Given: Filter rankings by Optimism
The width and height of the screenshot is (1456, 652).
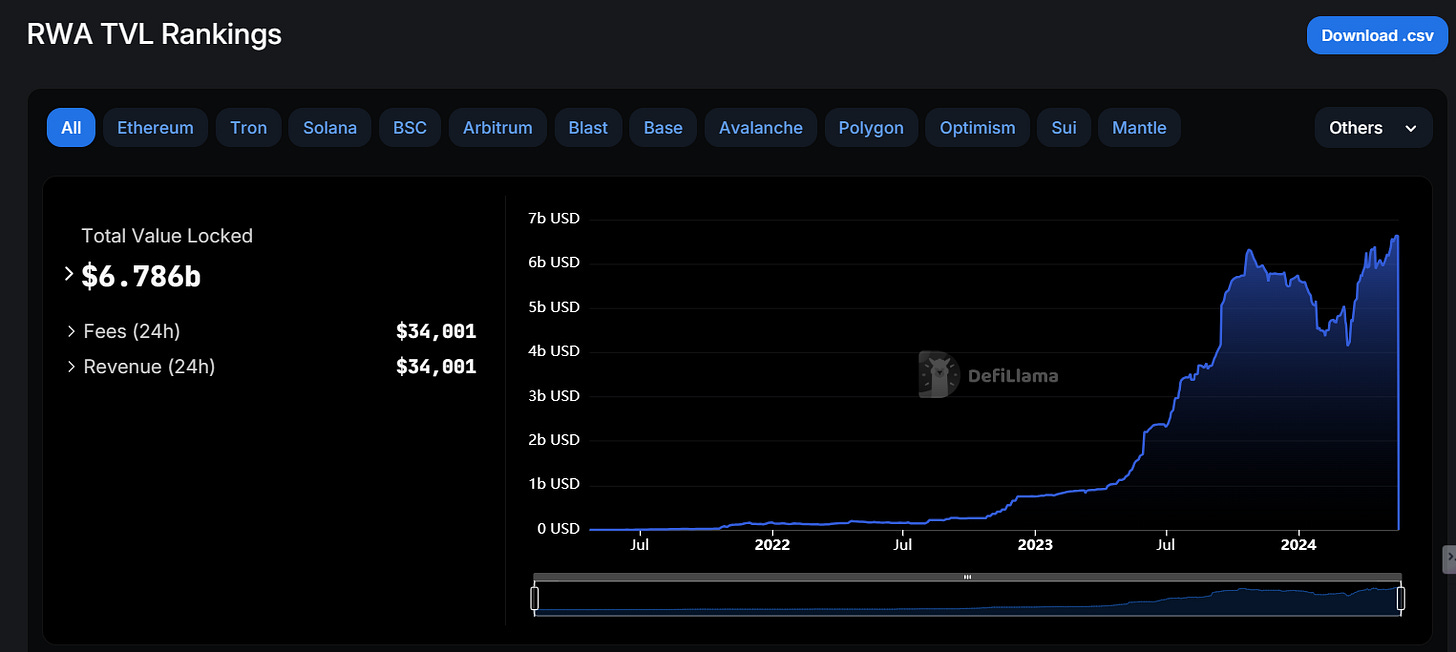Looking at the screenshot, I should 977,128.
